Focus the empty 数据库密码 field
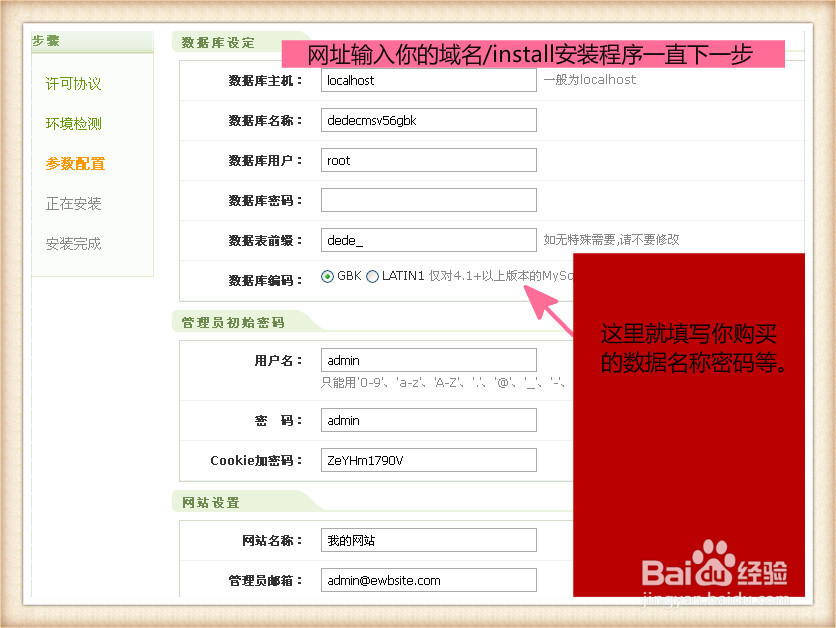The width and height of the screenshot is (836, 628). [x=429, y=200]
